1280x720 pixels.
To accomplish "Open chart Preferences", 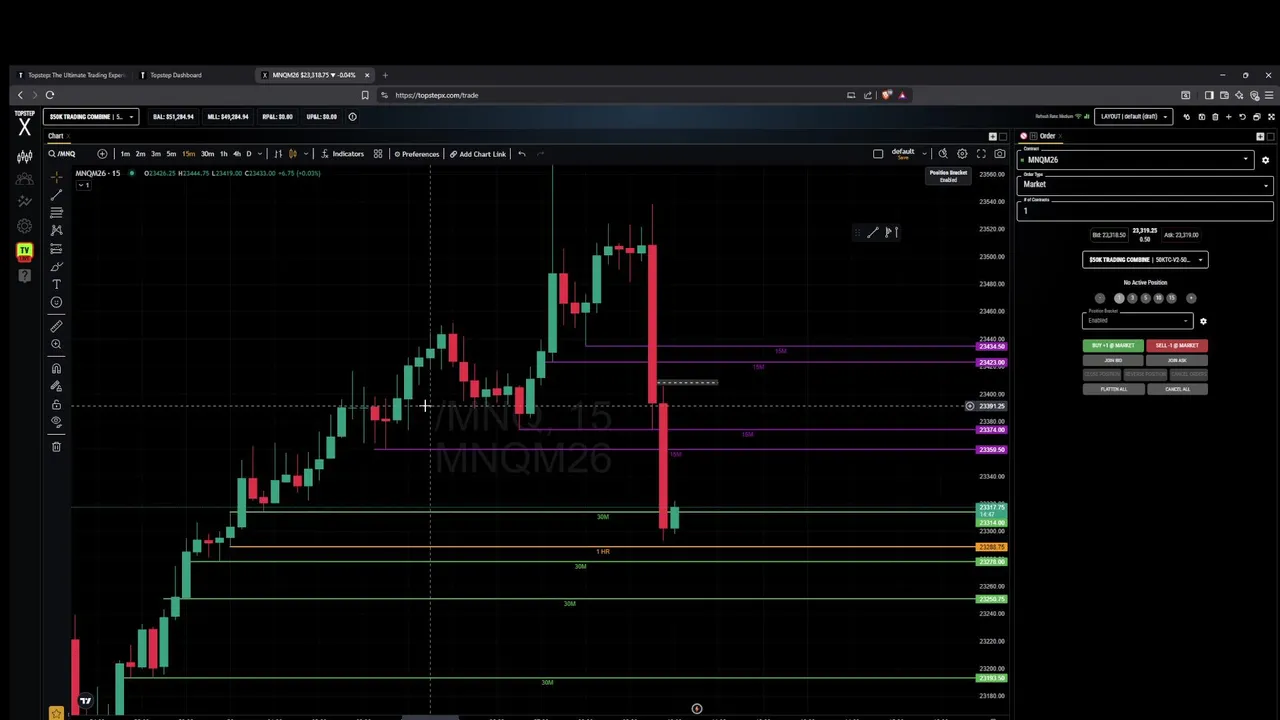I will coord(416,154).
